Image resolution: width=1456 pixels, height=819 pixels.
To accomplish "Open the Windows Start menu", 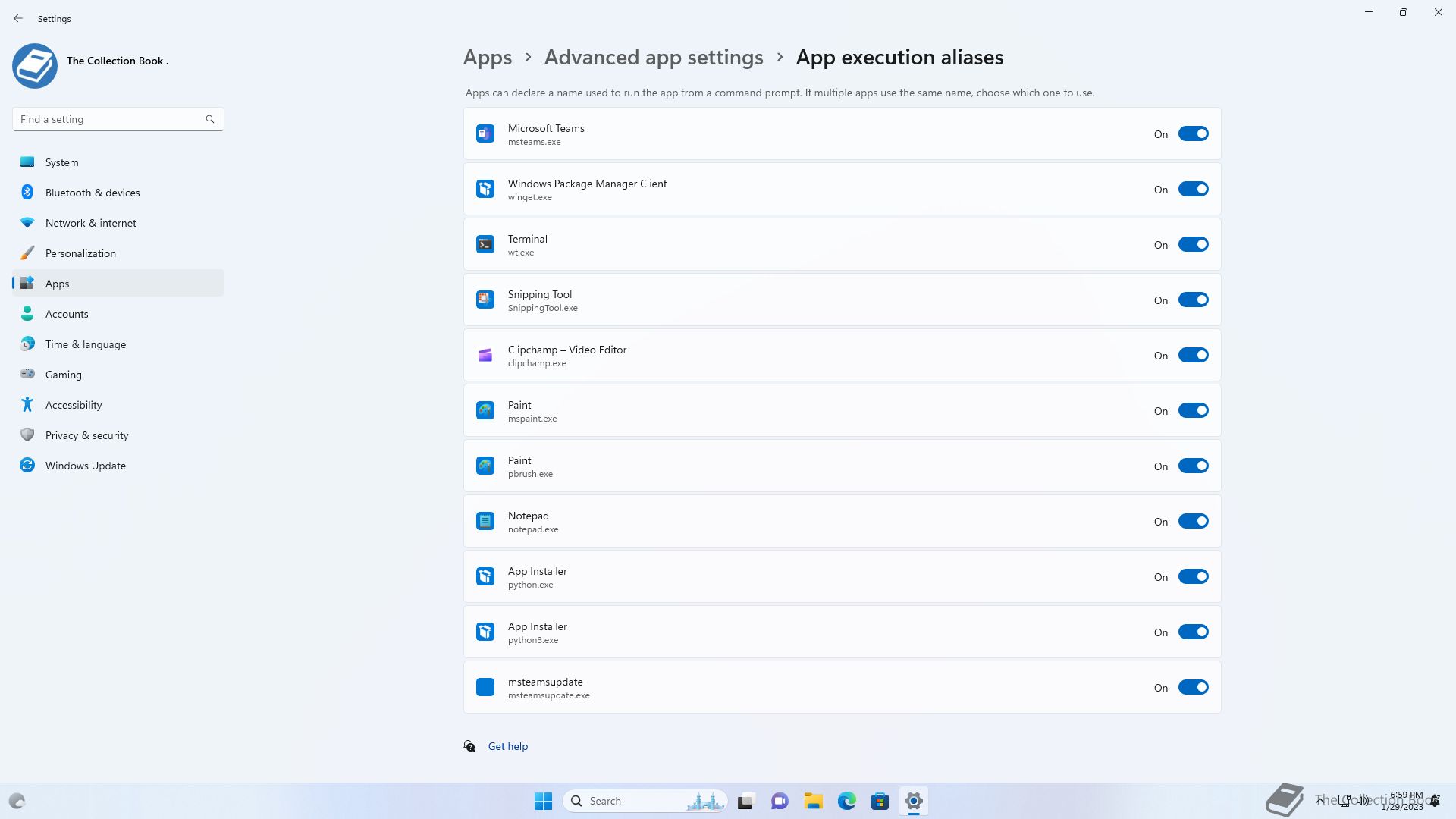I will click(x=543, y=801).
